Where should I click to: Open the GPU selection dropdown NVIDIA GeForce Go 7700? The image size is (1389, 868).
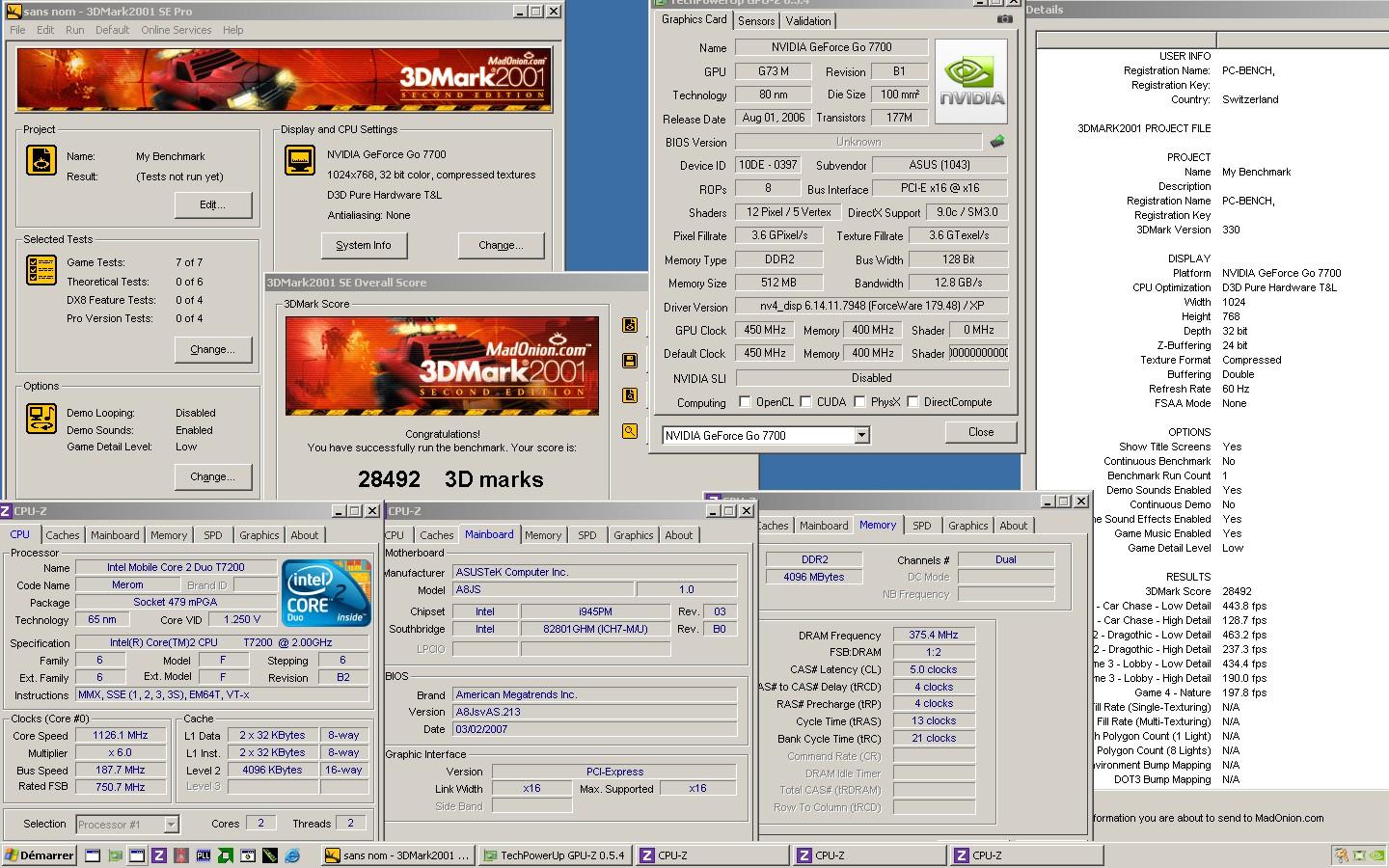click(861, 436)
